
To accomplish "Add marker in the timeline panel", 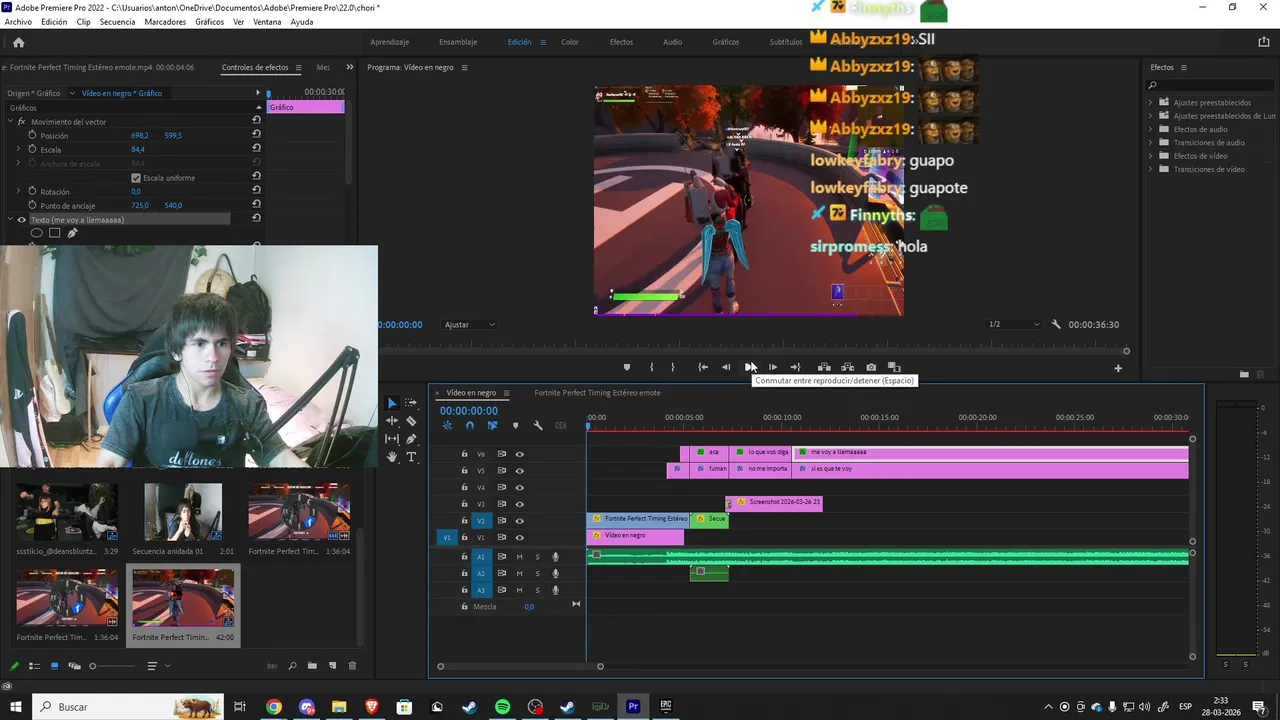I will [515, 426].
